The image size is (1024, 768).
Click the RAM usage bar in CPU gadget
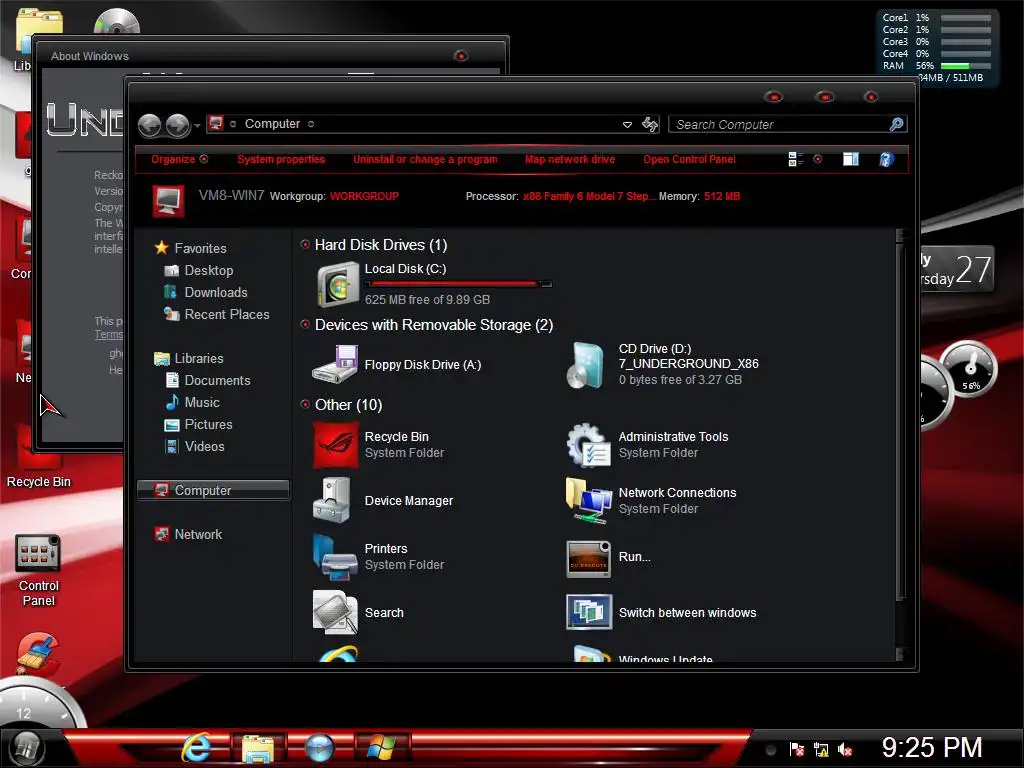point(965,65)
